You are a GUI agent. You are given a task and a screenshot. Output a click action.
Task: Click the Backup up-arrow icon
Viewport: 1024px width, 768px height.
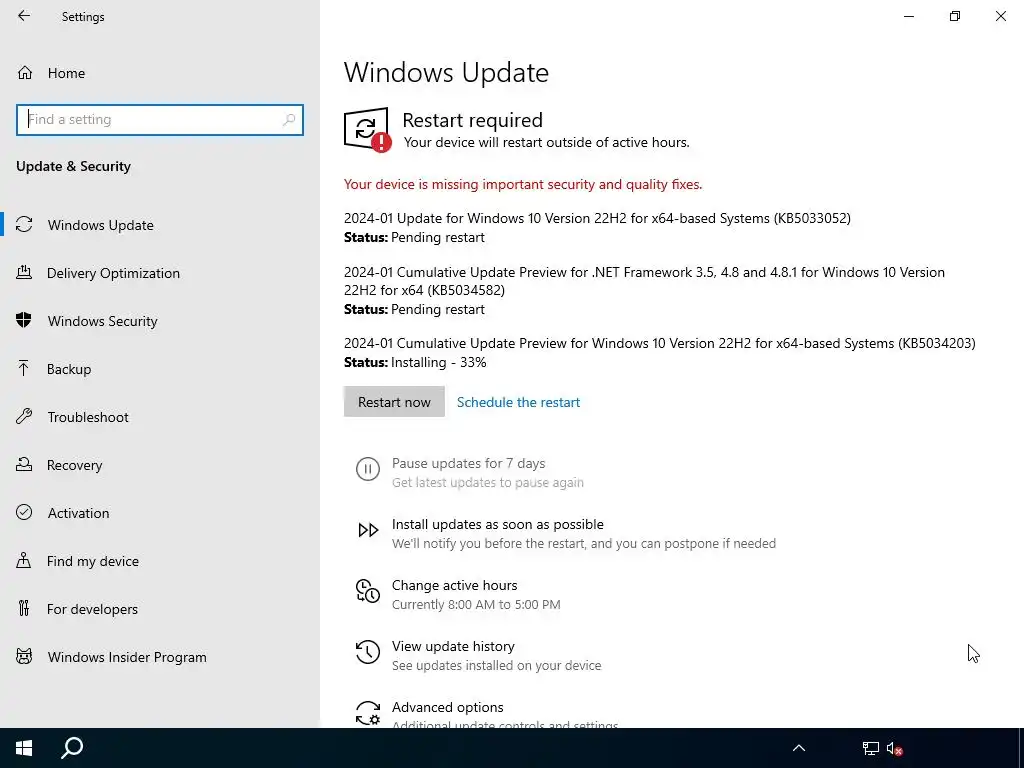(24, 368)
